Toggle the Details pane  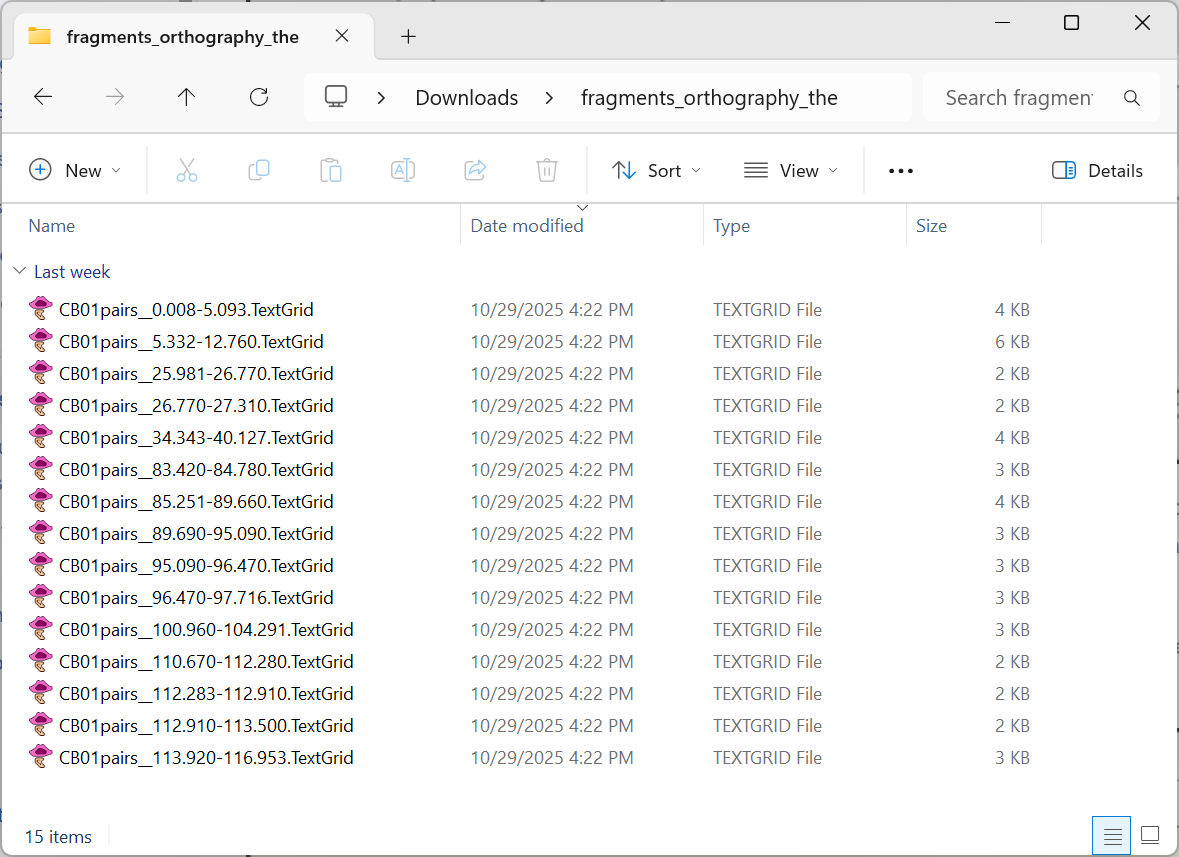point(1097,171)
